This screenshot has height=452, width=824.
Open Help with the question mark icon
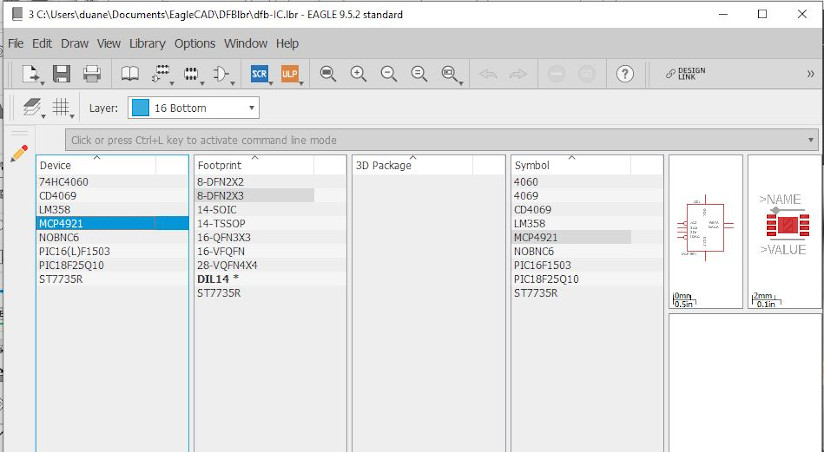(625, 74)
